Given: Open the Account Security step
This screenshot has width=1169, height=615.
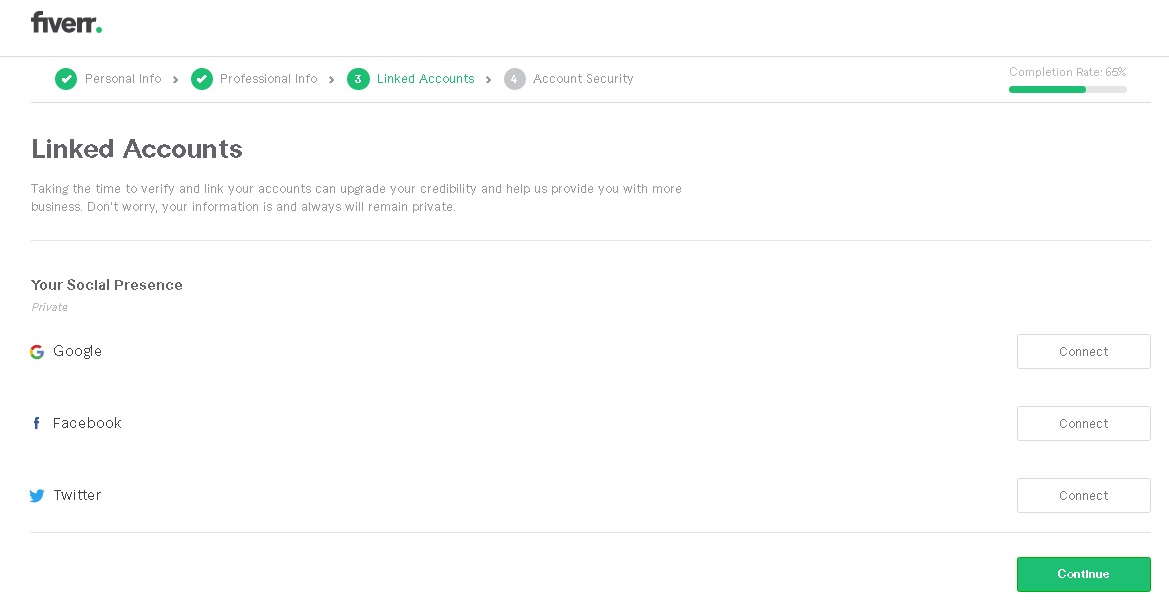Looking at the screenshot, I should (583, 78).
